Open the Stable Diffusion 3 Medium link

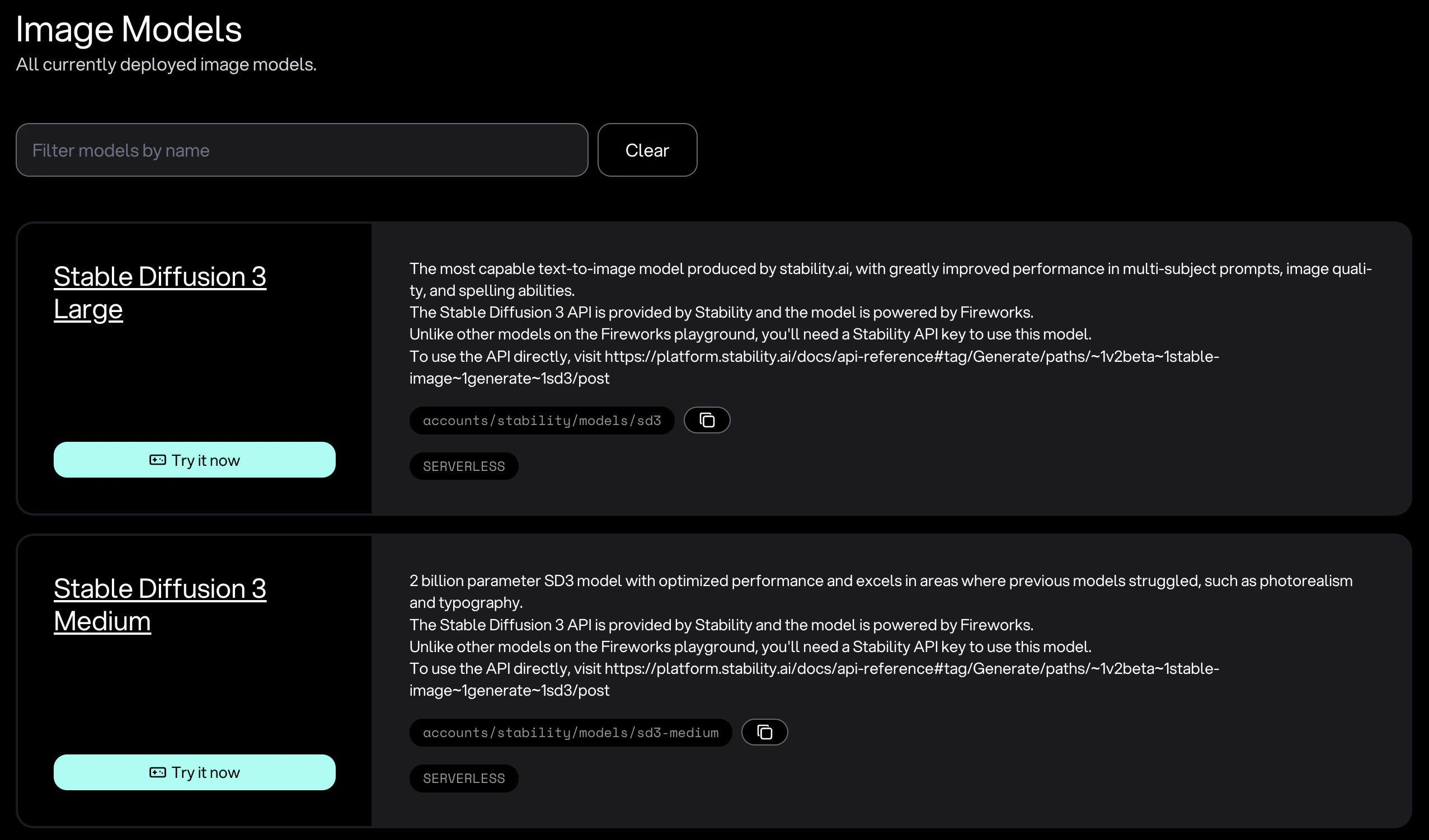[x=159, y=605]
